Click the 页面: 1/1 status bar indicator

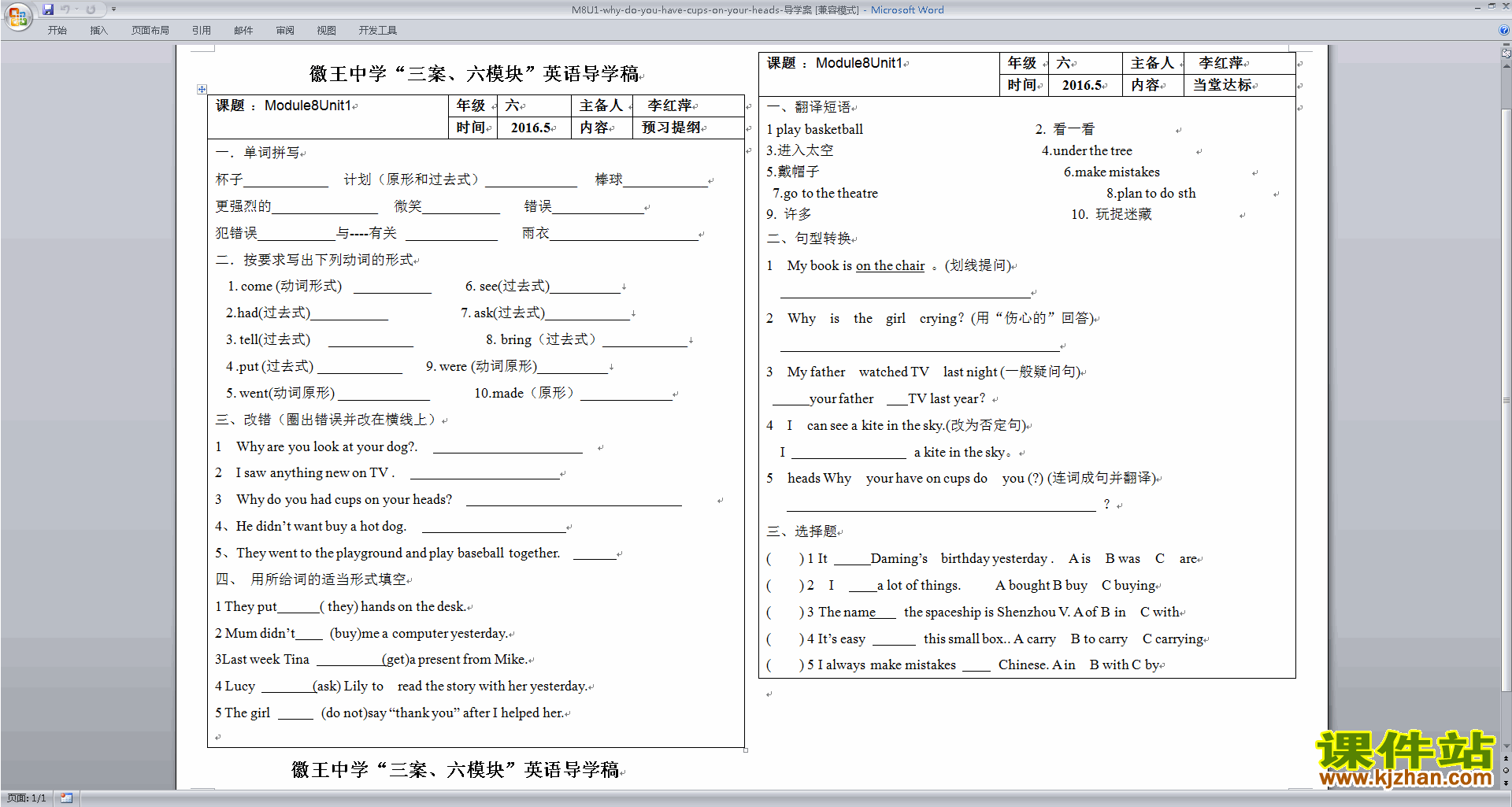(27, 798)
